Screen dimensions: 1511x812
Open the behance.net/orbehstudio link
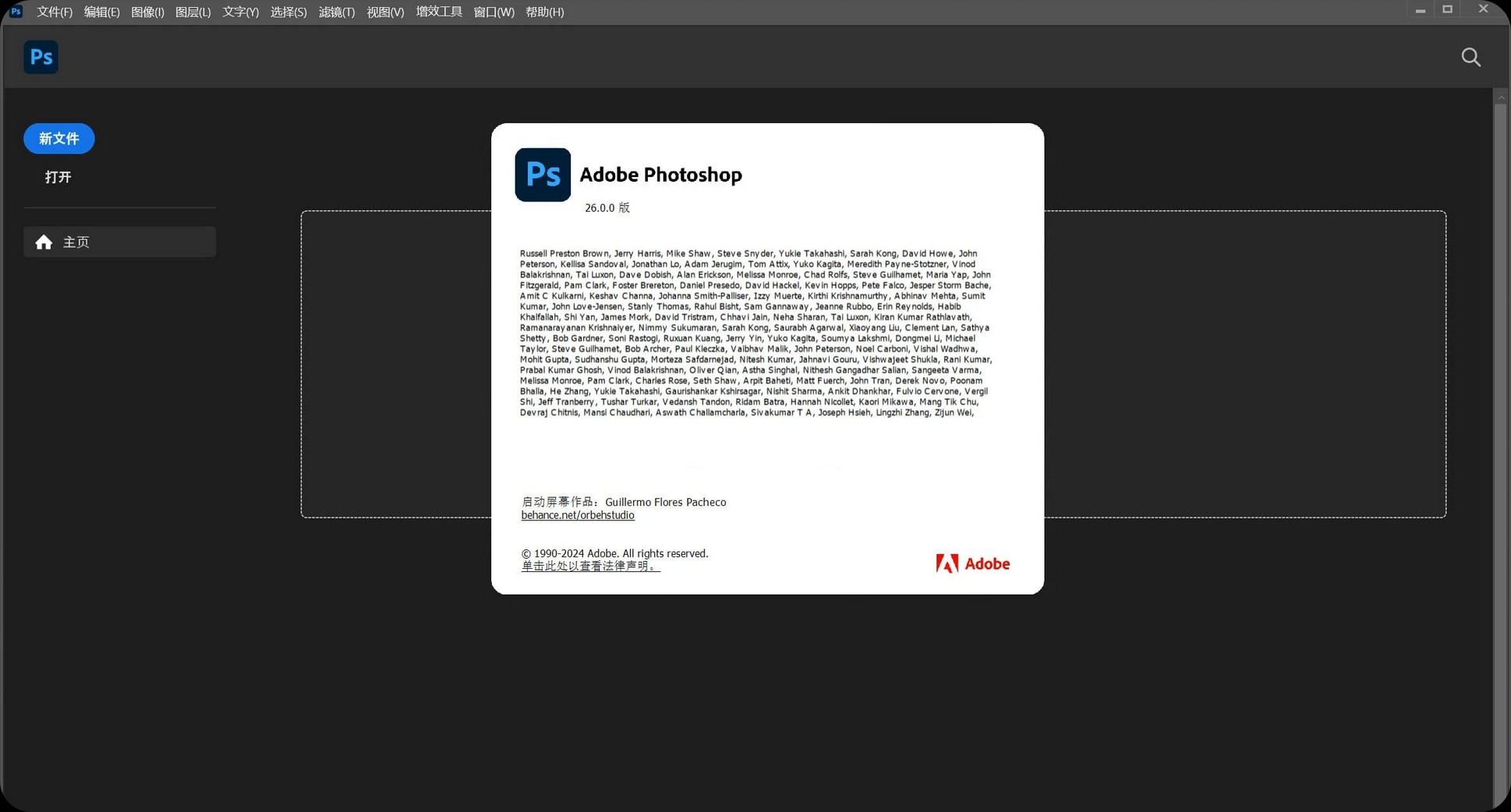point(578,515)
